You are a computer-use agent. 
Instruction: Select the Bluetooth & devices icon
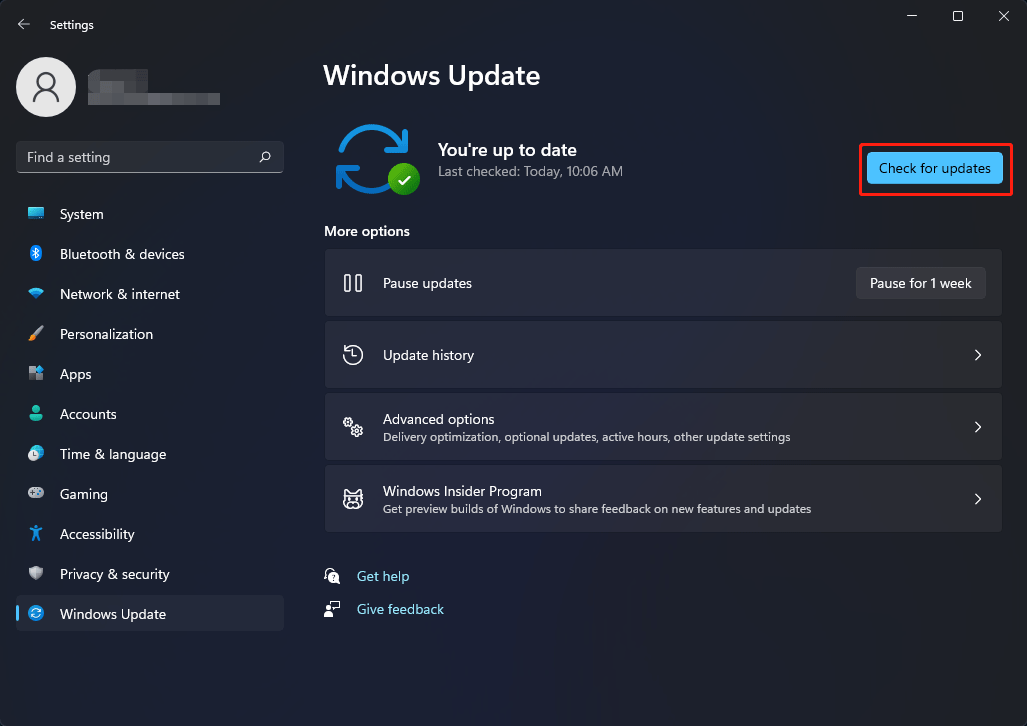click(x=35, y=254)
